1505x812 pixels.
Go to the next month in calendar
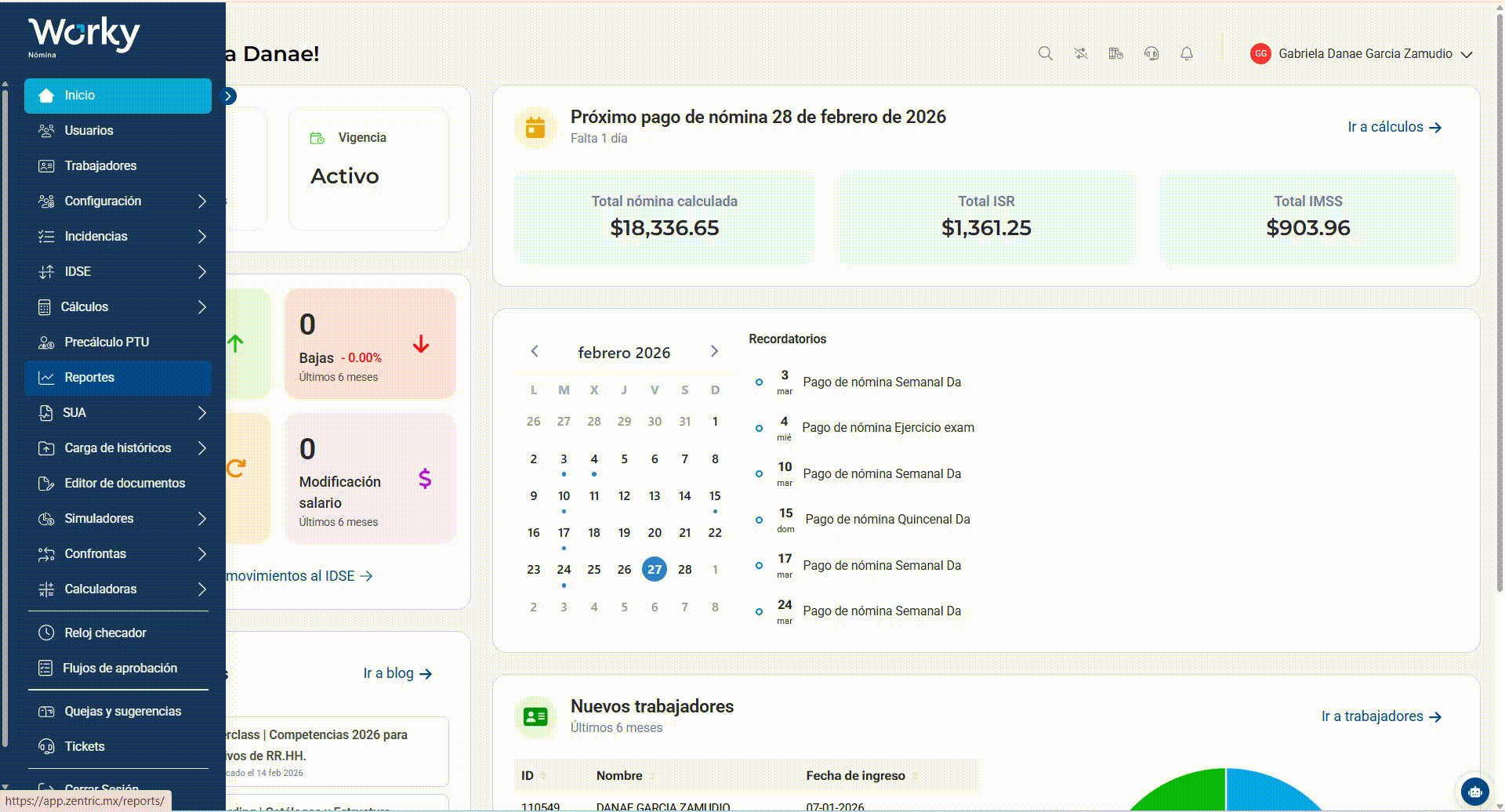[x=714, y=351]
